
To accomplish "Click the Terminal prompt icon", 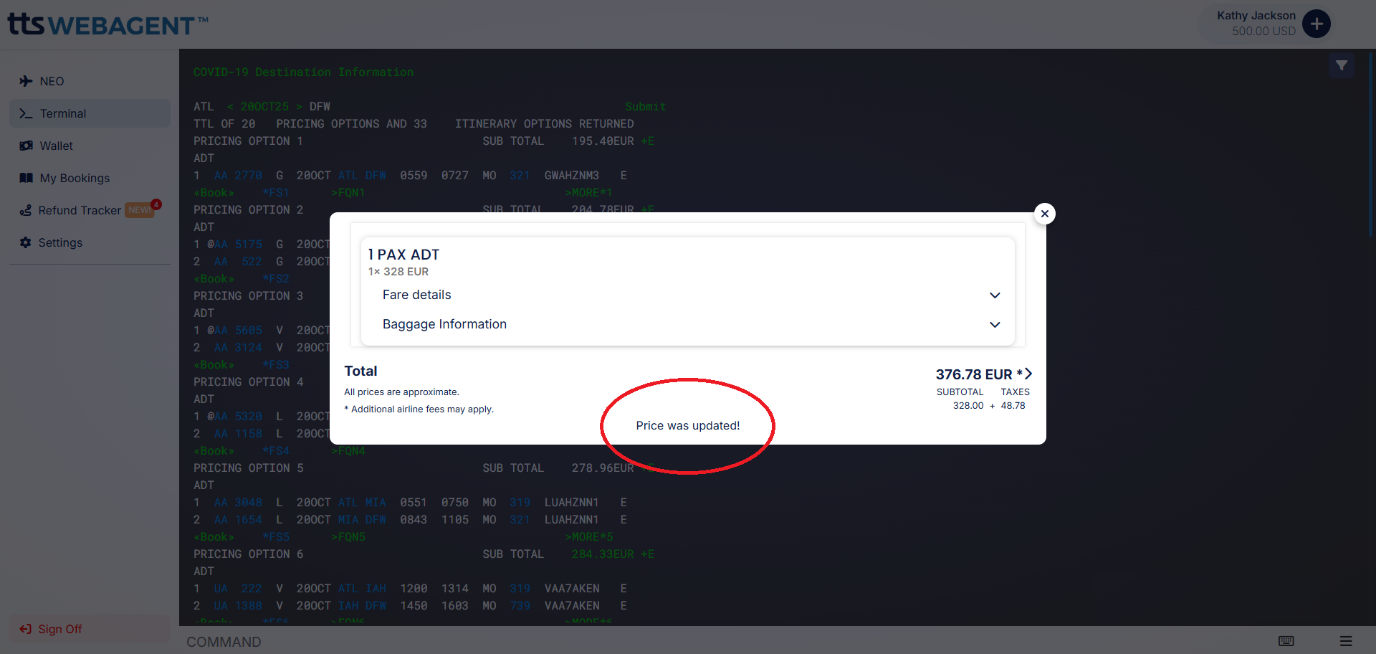I will (x=26, y=113).
